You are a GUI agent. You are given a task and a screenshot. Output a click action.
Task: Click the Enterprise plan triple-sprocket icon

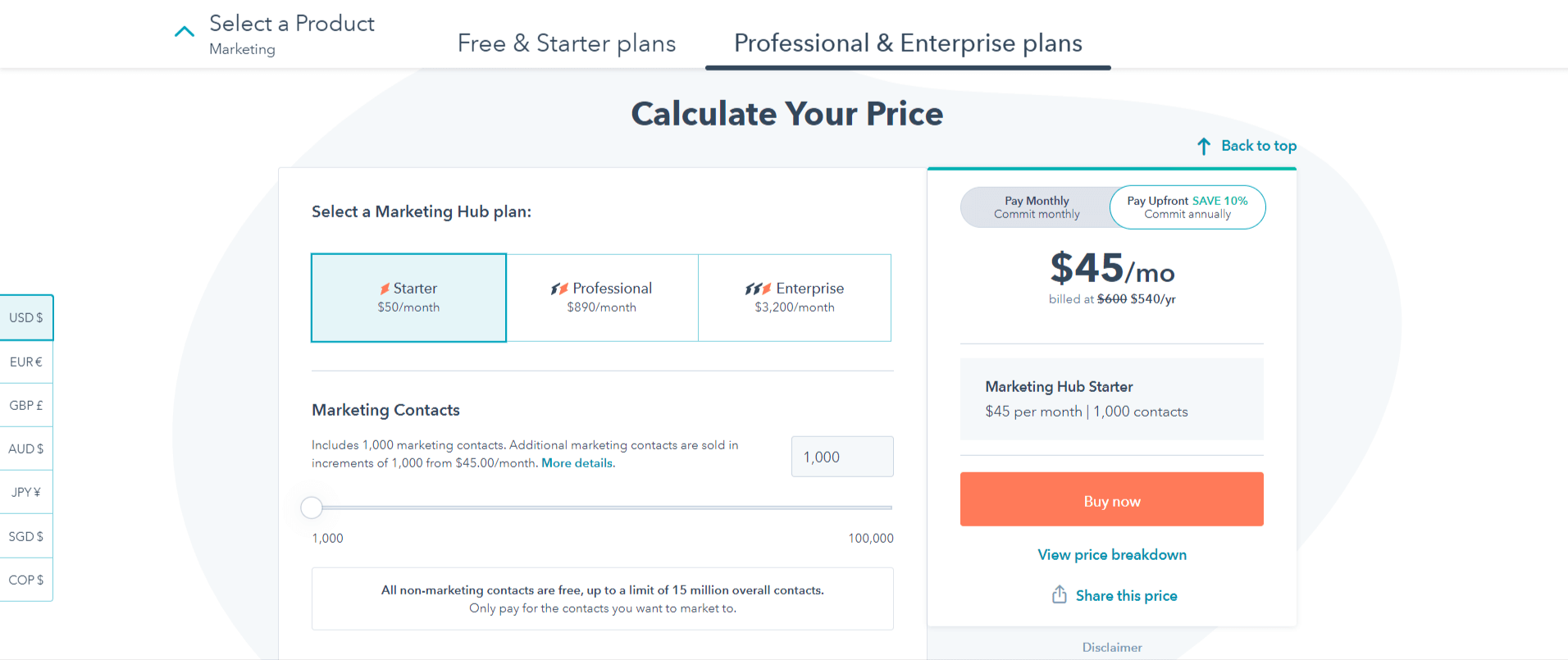758,289
